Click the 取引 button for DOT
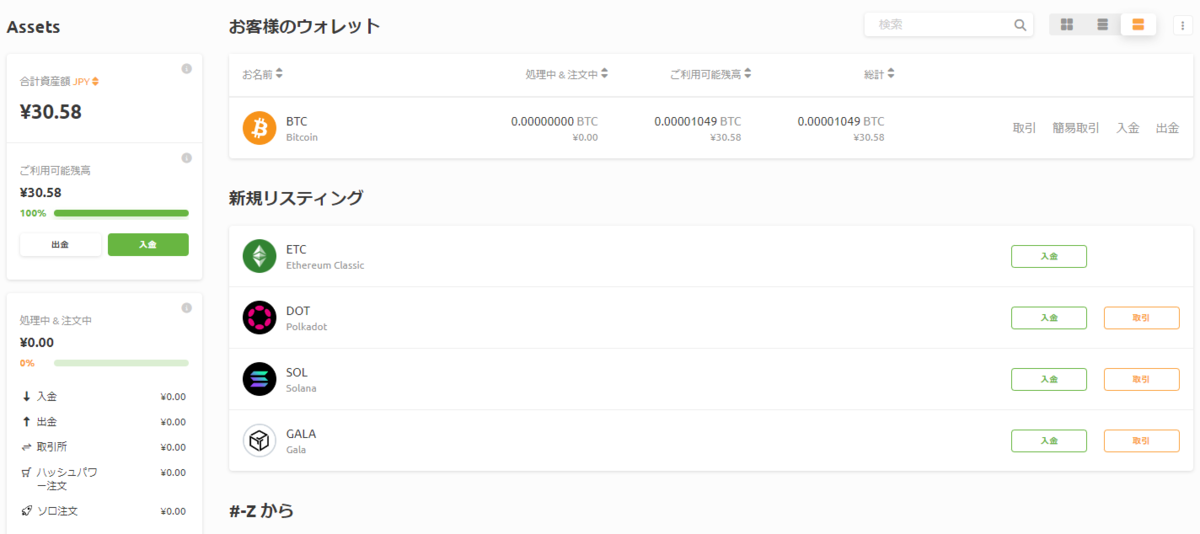The image size is (1200, 534). point(1141,318)
